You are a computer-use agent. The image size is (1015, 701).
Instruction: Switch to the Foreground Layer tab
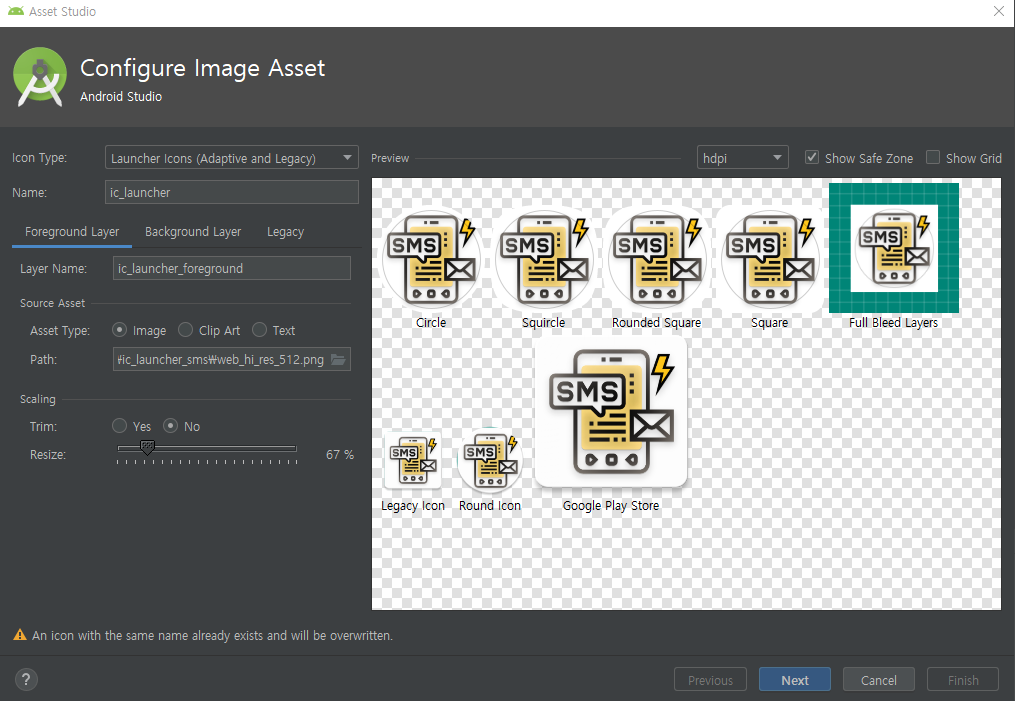[72, 232]
